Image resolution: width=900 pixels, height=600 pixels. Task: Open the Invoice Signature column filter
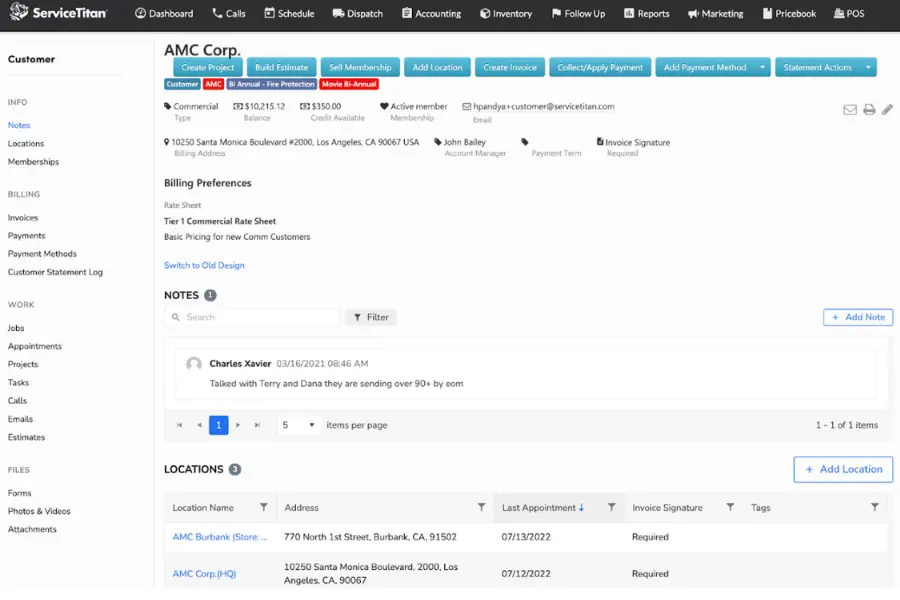tap(730, 507)
